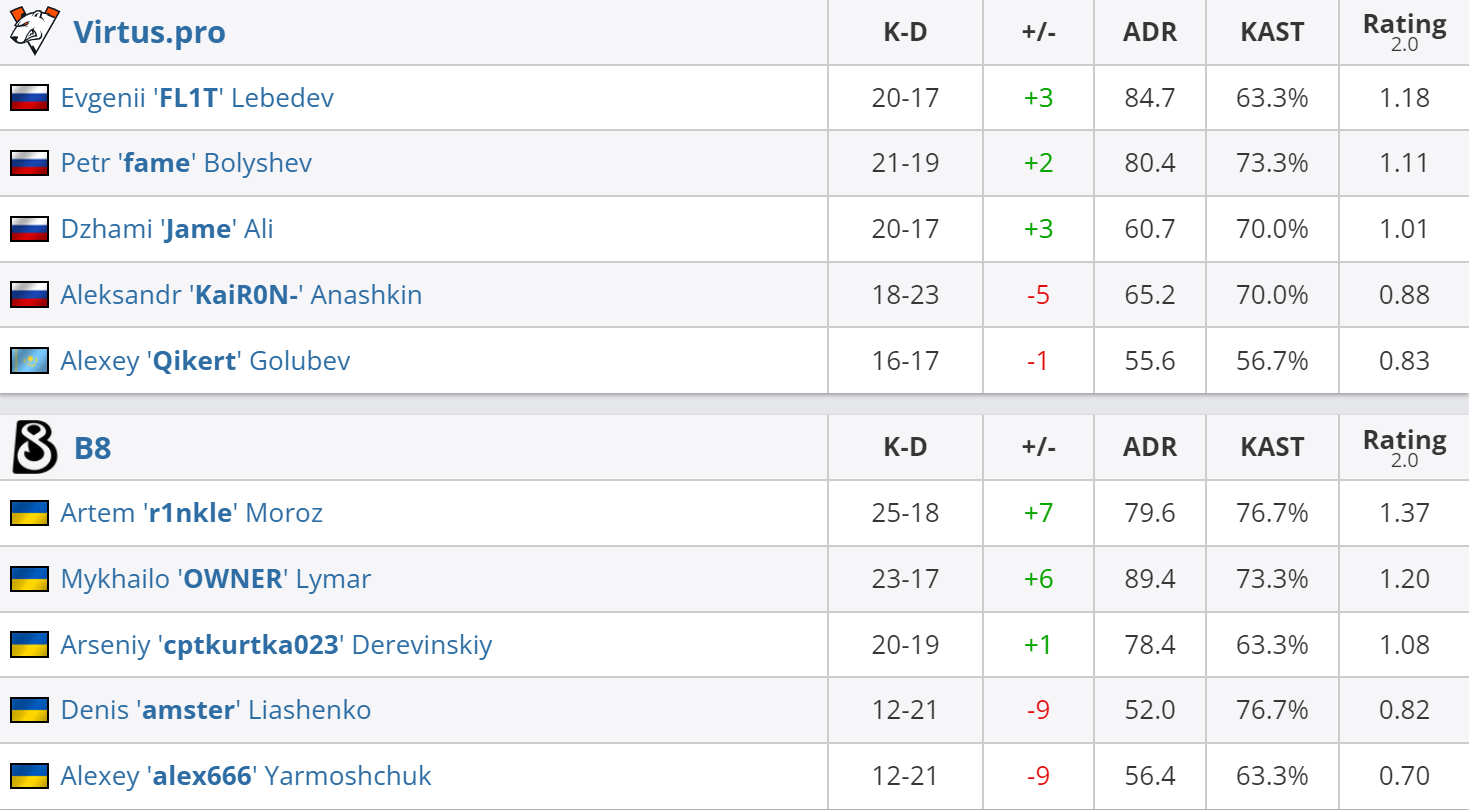Open Petr 'fame' Bolyshev's player profile

(186, 163)
